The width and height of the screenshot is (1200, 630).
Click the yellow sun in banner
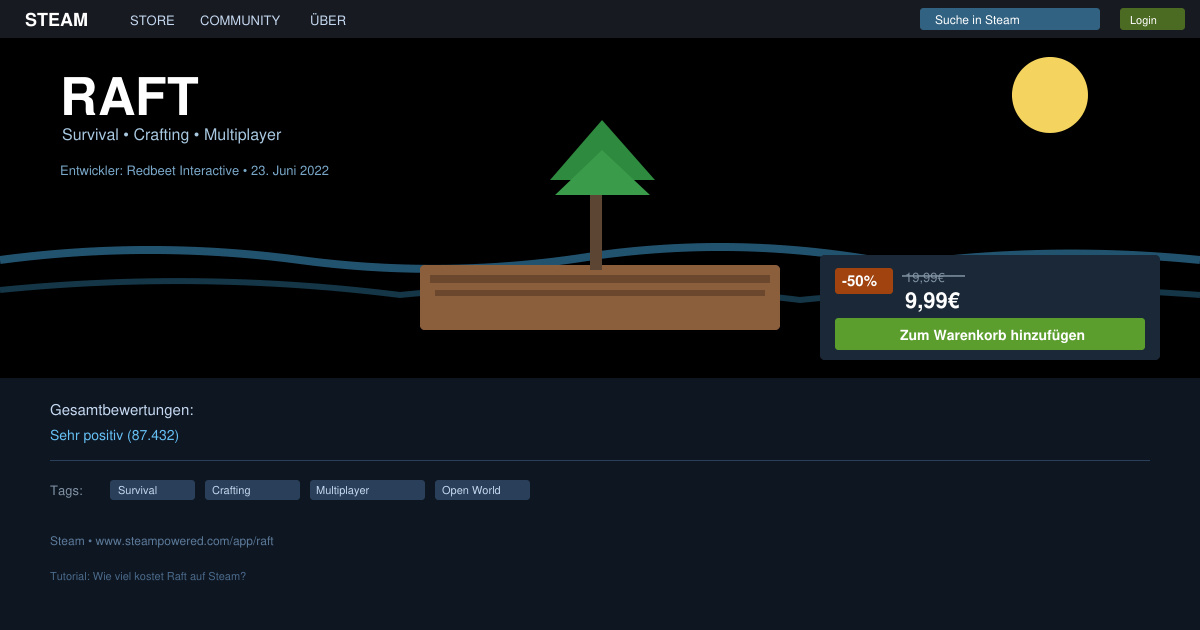click(x=1050, y=95)
